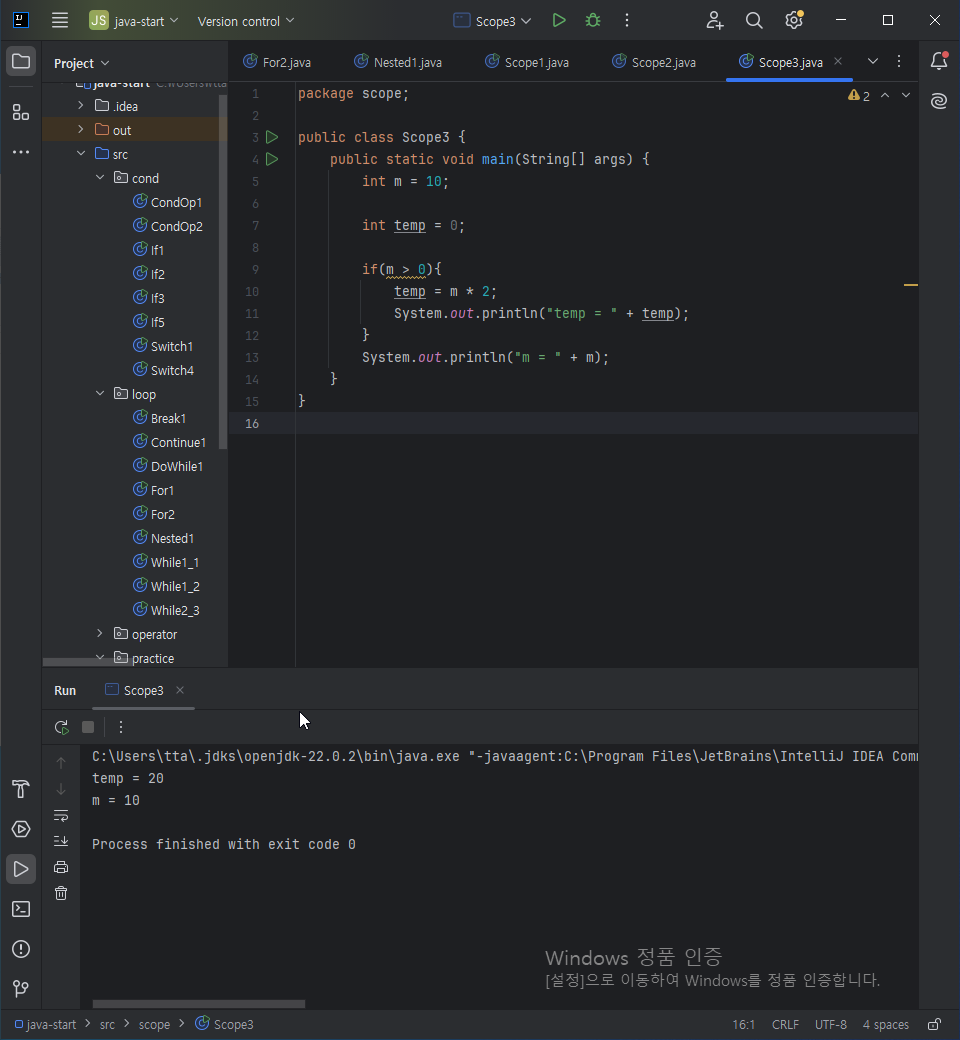Click run gutter icon beside main method

click(272, 159)
